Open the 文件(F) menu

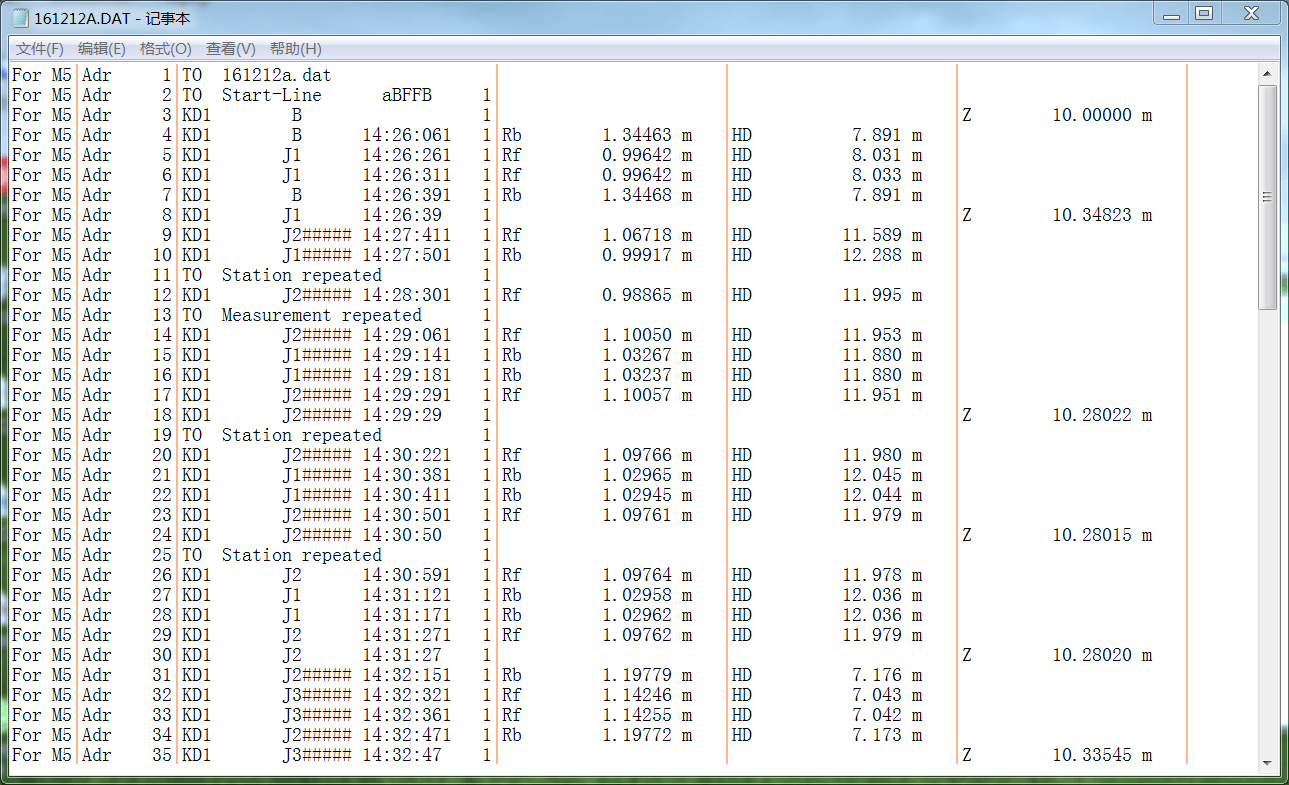click(x=40, y=49)
